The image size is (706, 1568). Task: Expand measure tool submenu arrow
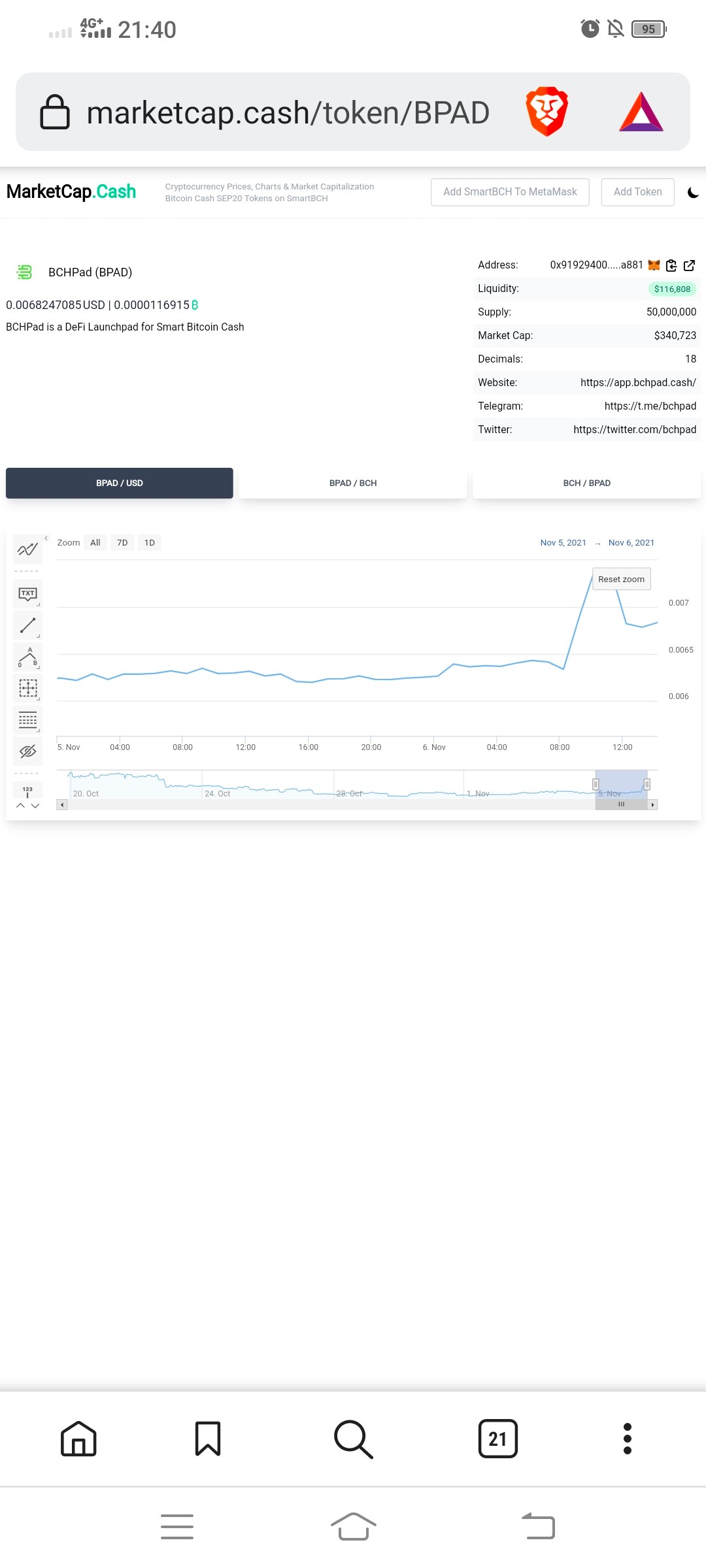(39, 698)
